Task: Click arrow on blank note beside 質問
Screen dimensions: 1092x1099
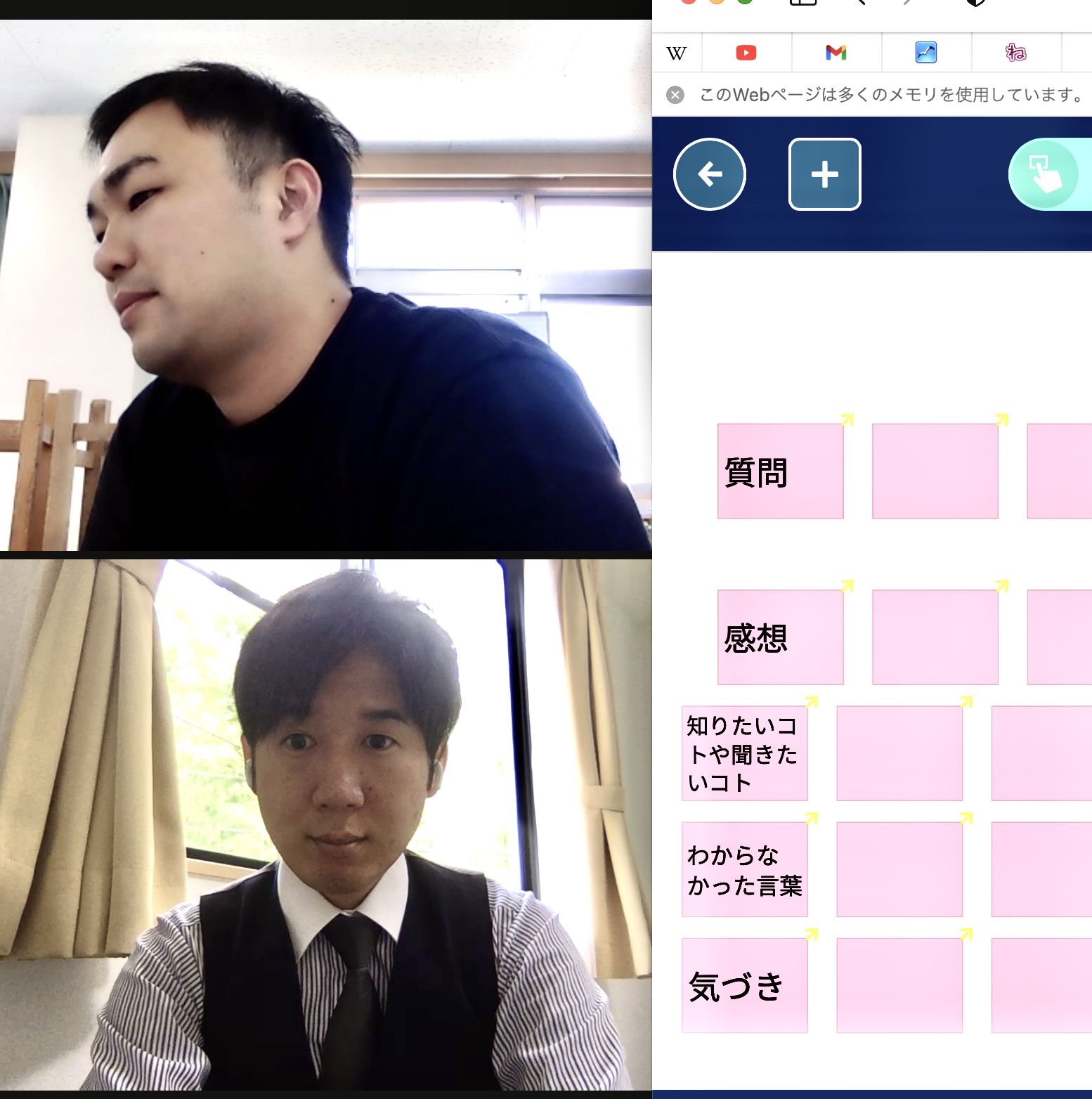Action: [1002, 420]
